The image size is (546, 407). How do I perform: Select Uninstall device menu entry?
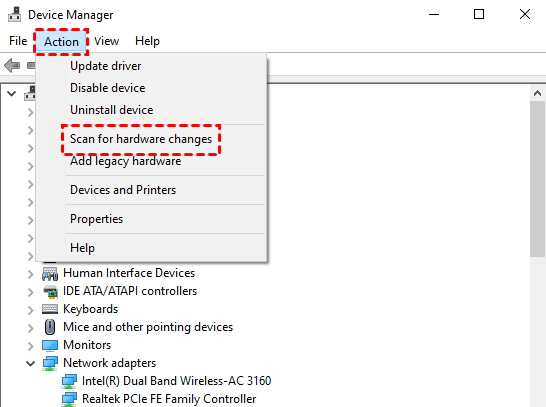(111, 110)
